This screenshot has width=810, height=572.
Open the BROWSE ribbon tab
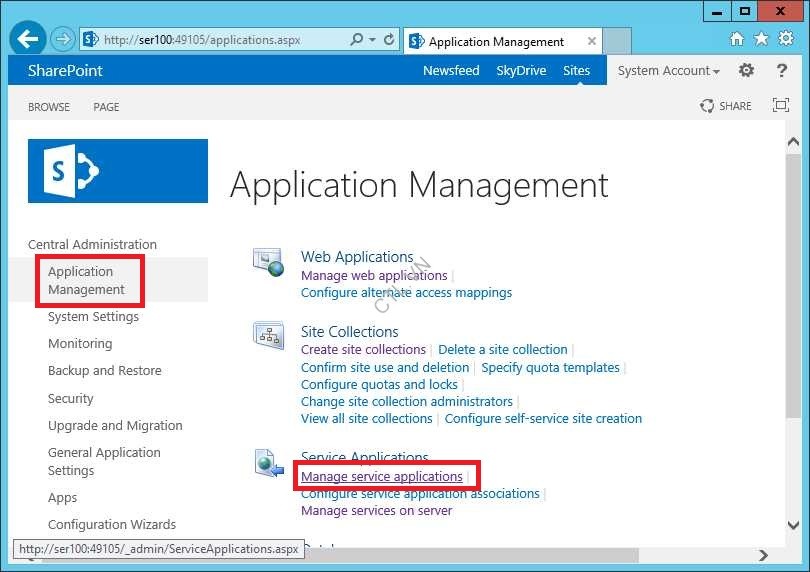coord(49,107)
